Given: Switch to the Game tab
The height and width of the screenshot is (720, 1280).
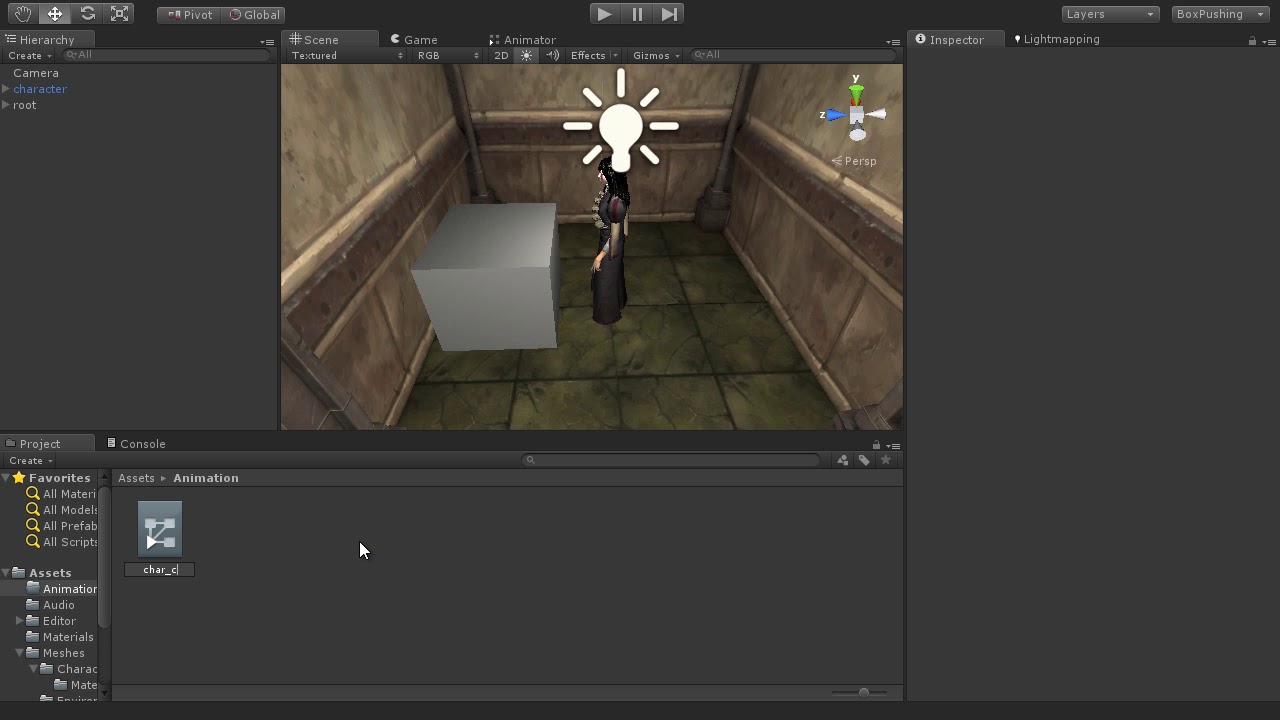Looking at the screenshot, I should click(421, 40).
